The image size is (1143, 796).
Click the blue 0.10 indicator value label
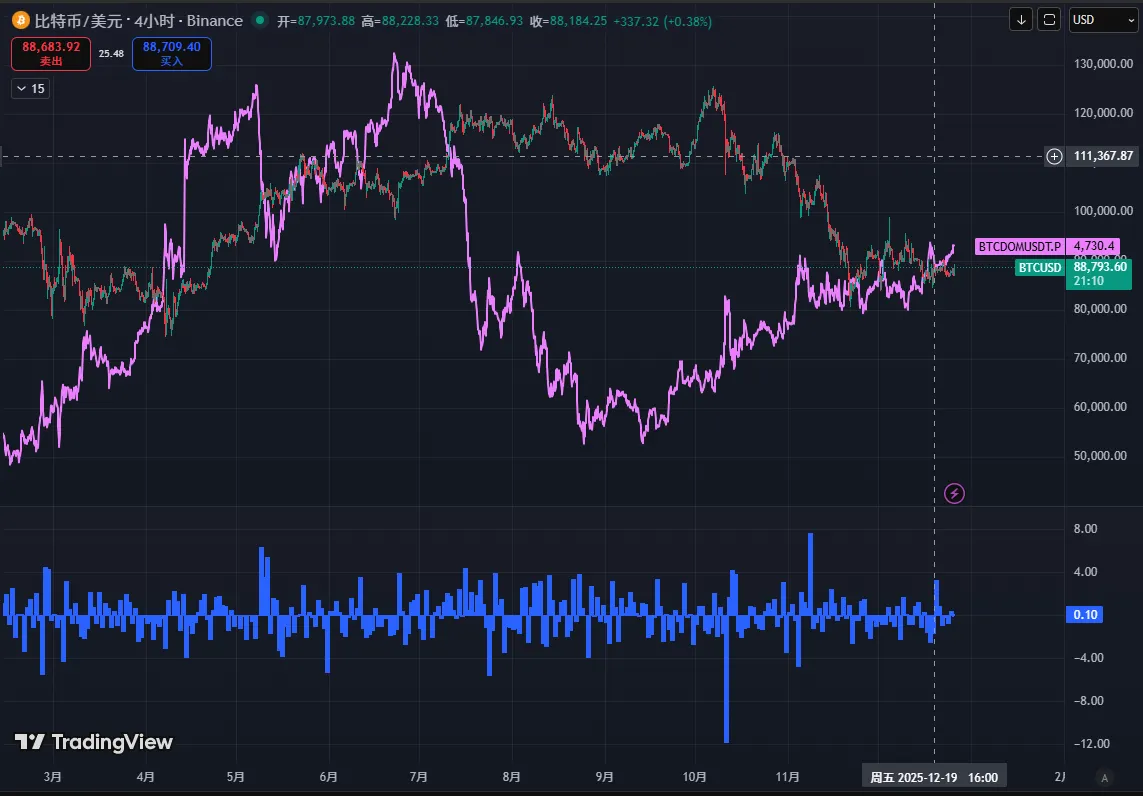[1085, 615]
